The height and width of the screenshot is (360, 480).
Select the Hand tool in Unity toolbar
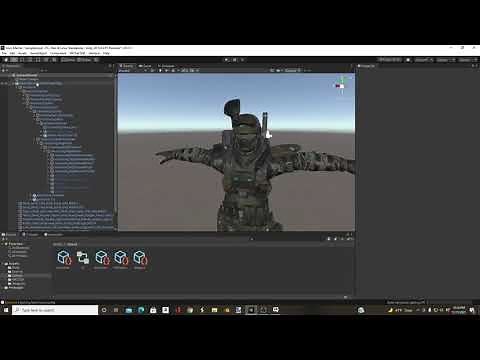[6, 60]
